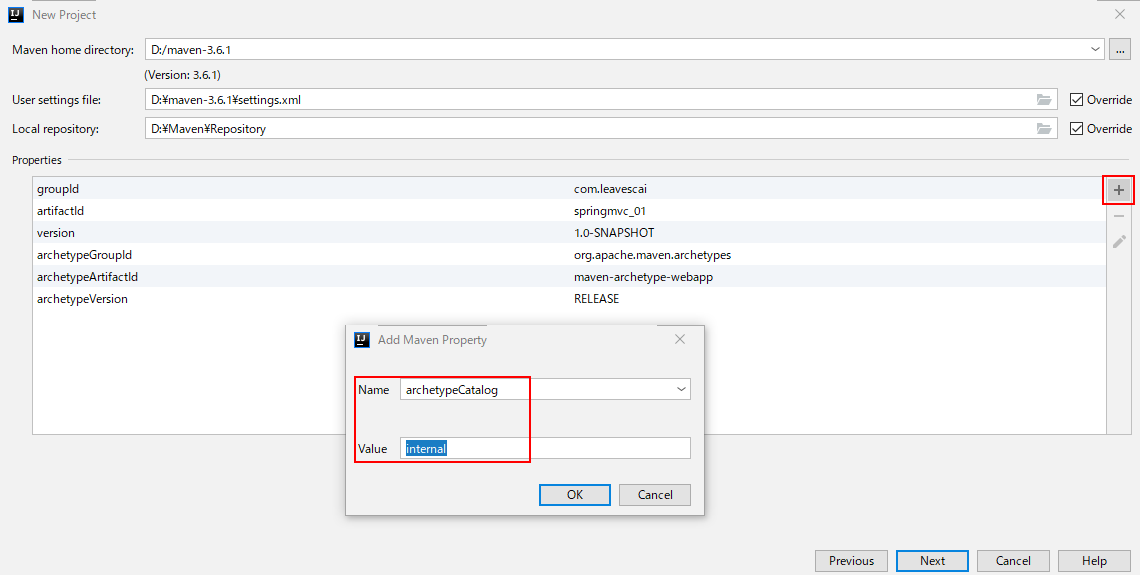
Task: Select the archetypeGroupId property row
Action: 569,255
